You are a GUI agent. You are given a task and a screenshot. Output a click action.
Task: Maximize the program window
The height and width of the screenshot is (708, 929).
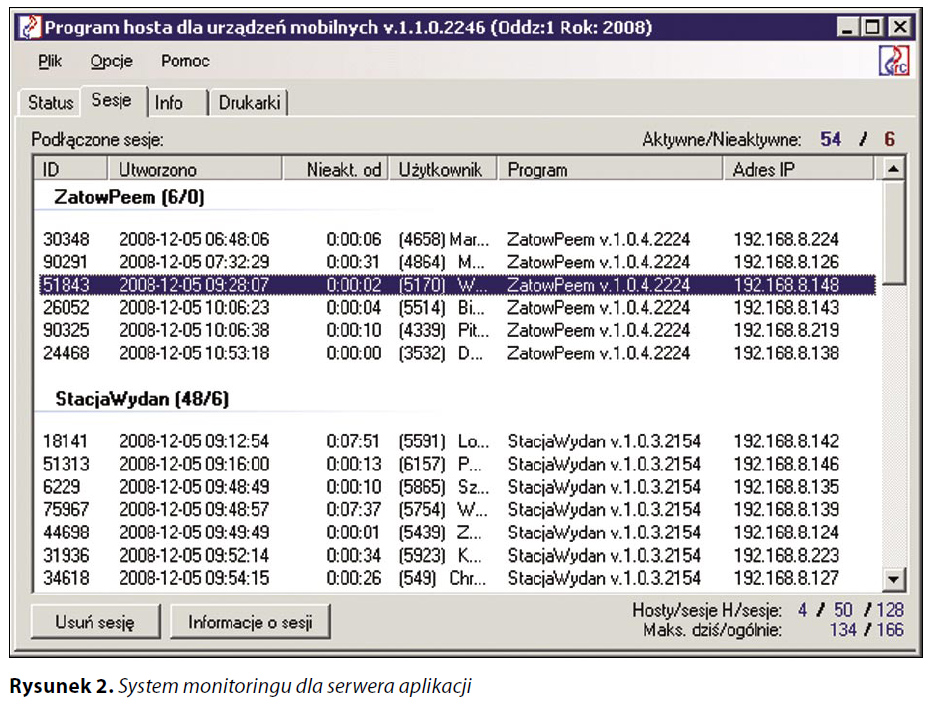click(873, 27)
